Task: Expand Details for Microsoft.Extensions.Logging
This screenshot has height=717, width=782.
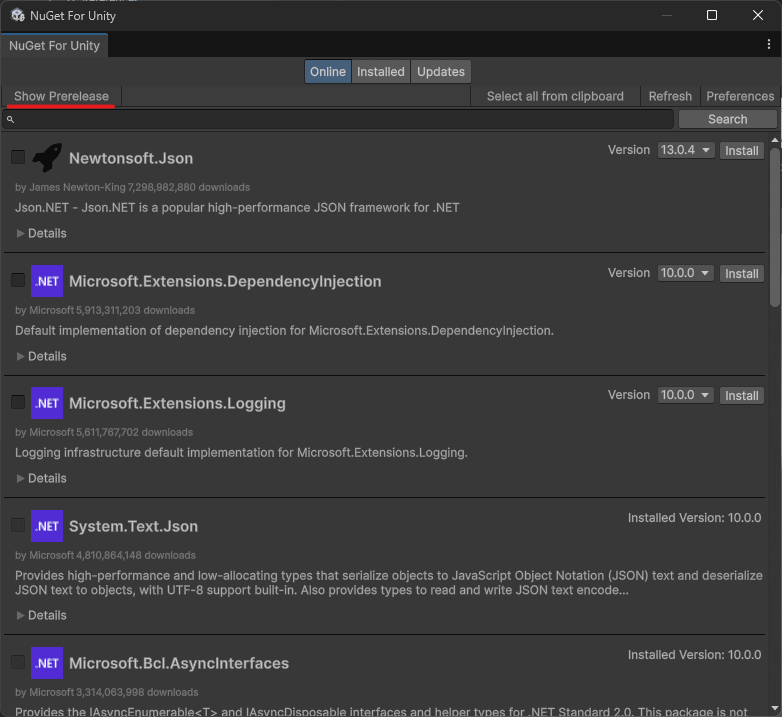Action: 41,479
